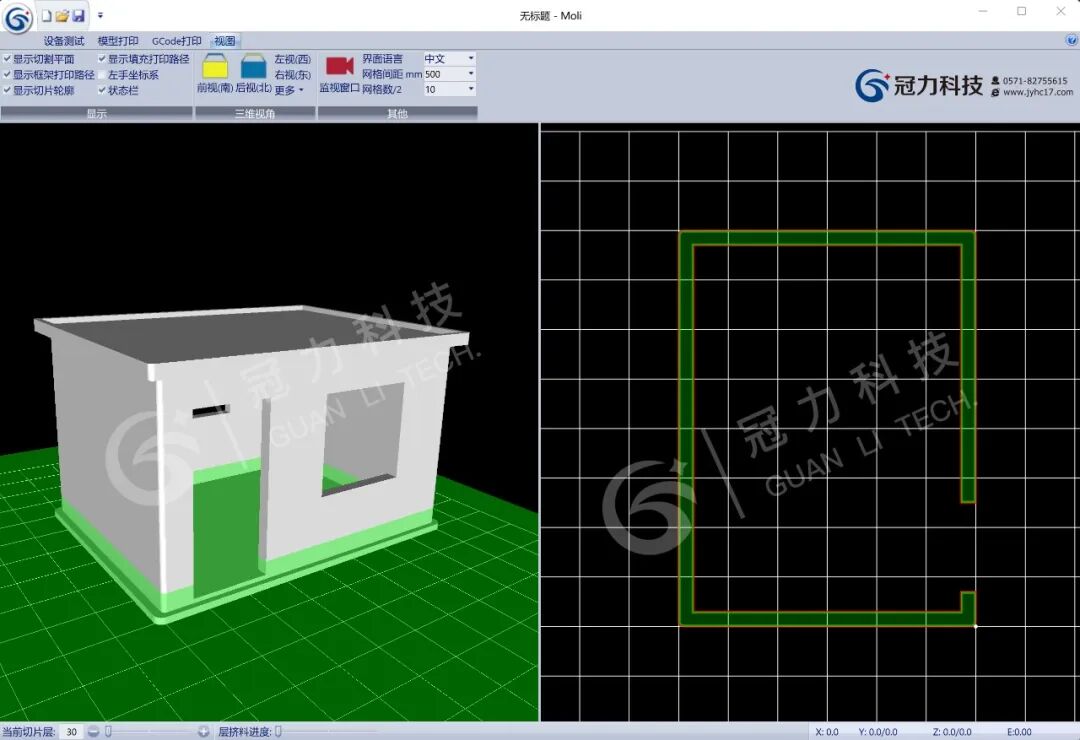This screenshot has width=1080, height=740.
Task: Switch to the 设备测试 tab
Action: pos(63,41)
